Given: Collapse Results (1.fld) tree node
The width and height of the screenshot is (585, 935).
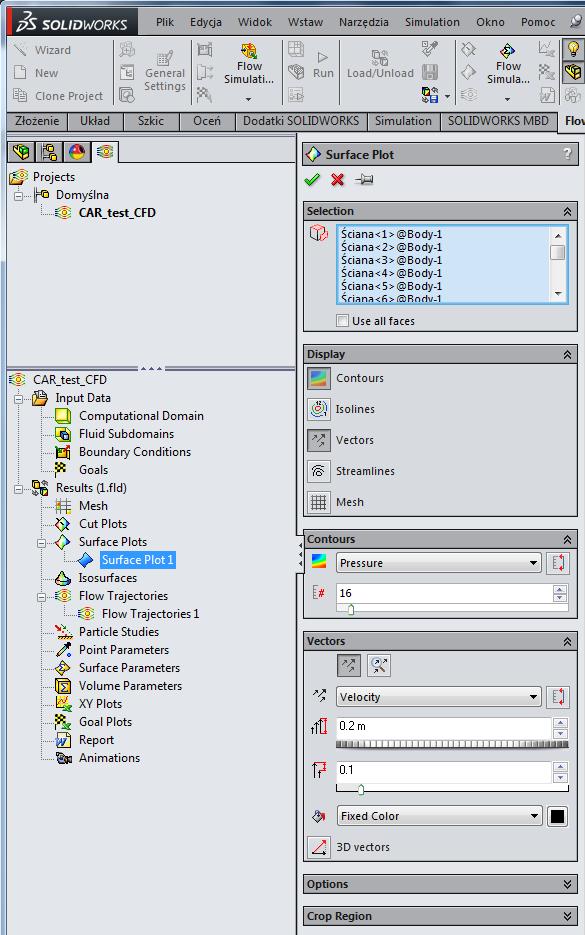Looking at the screenshot, I should 18,490.
